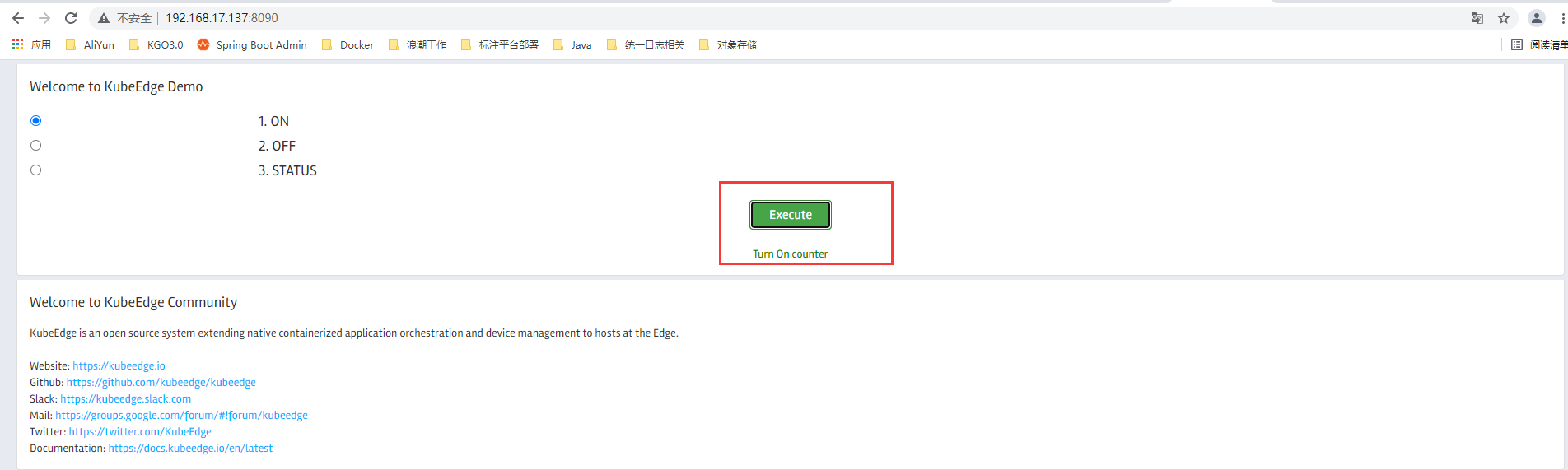The width and height of the screenshot is (1568, 470).
Task: Open the translate page icon
Action: tap(1477, 18)
